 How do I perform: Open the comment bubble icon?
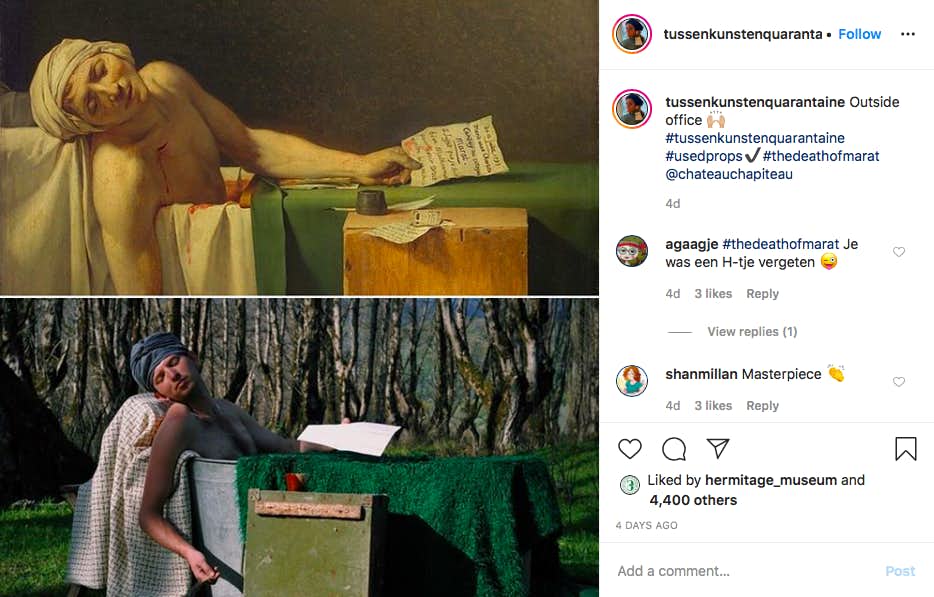[x=674, y=449]
